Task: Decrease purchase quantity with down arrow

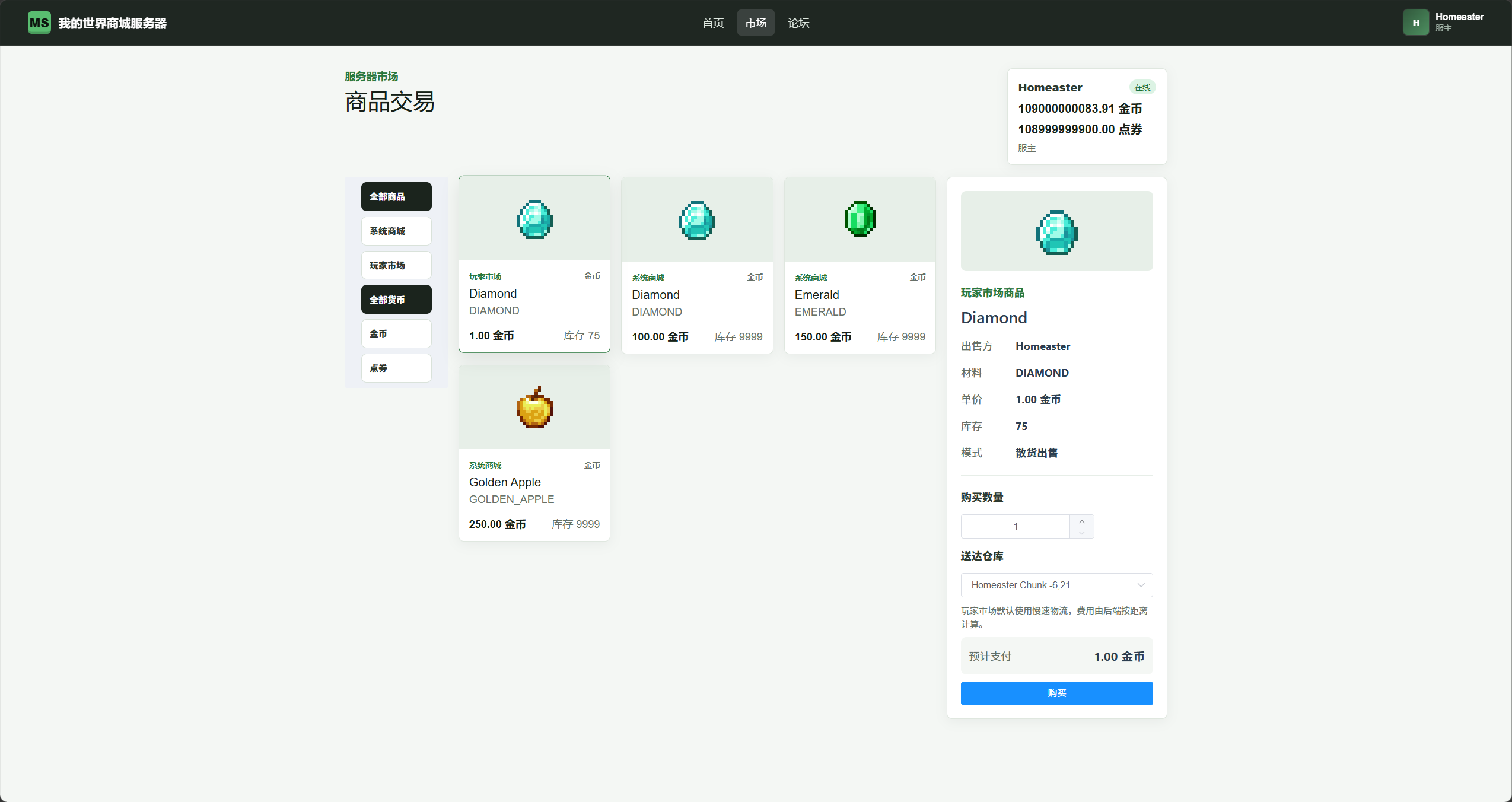Action: point(1081,533)
